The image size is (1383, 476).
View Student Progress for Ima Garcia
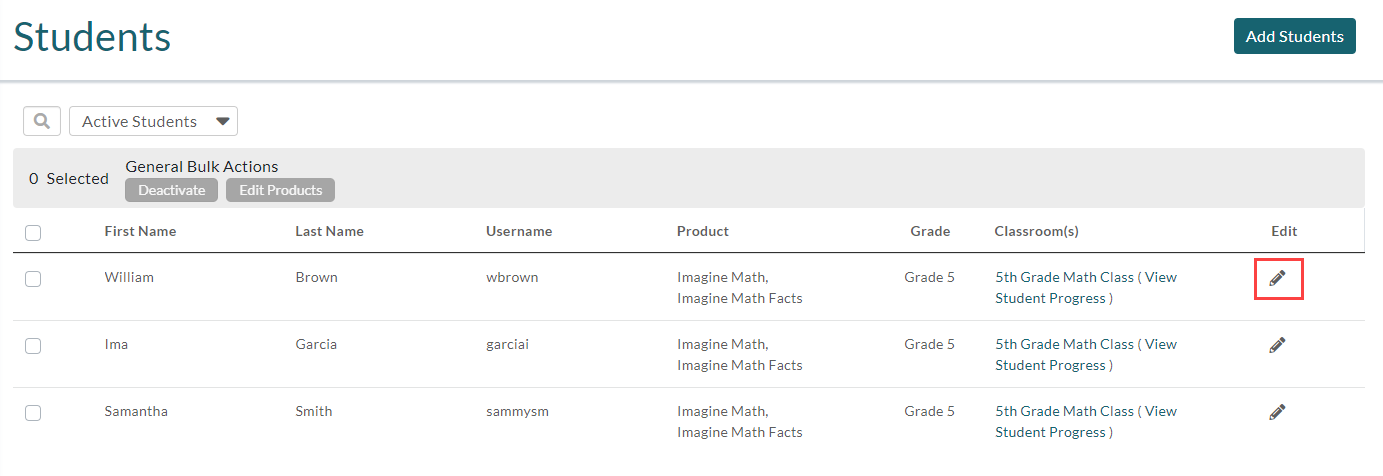coord(1086,355)
